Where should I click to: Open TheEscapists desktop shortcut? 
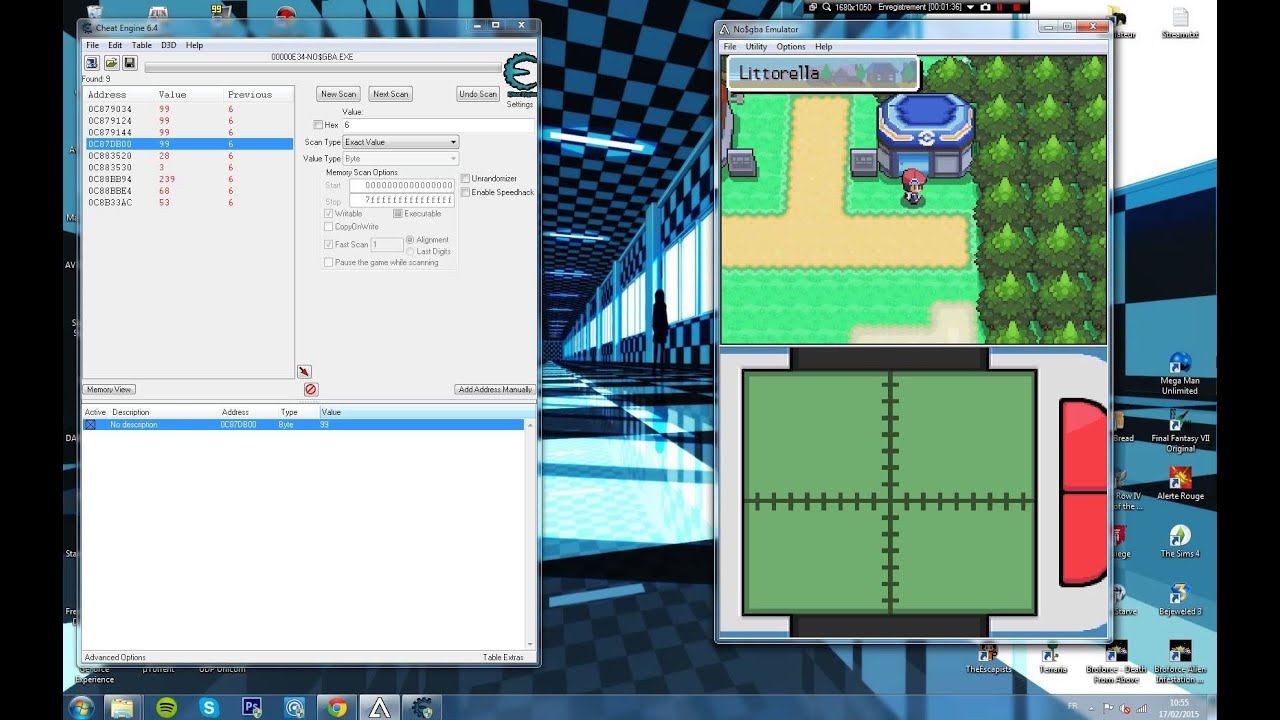988,658
